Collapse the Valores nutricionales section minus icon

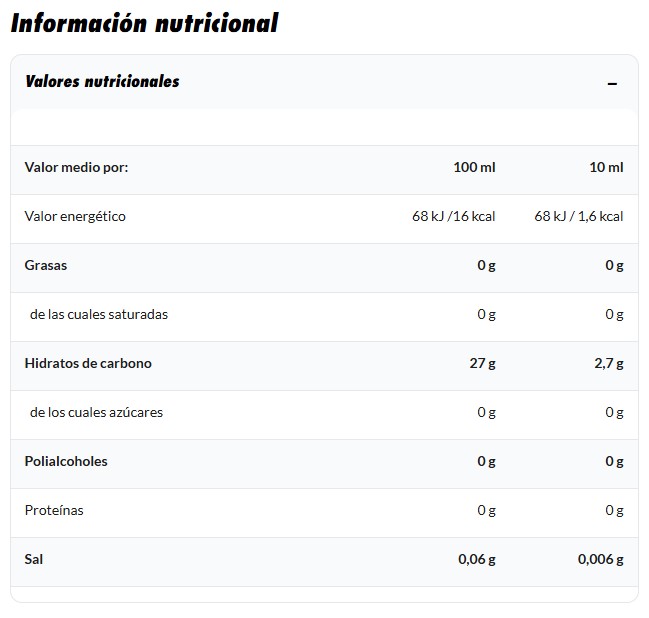coord(612,84)
